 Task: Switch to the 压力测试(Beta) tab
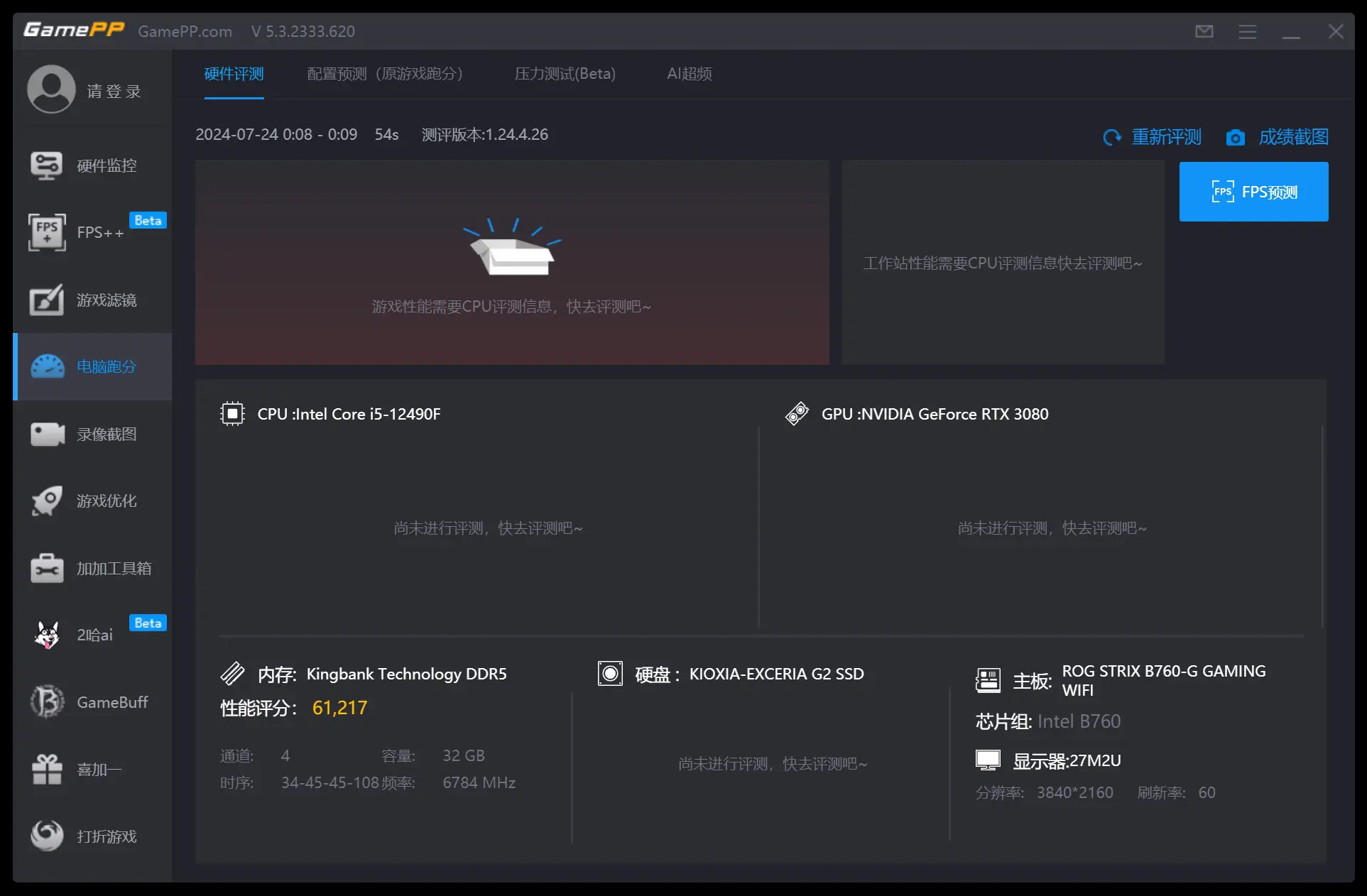coord(565,74)
